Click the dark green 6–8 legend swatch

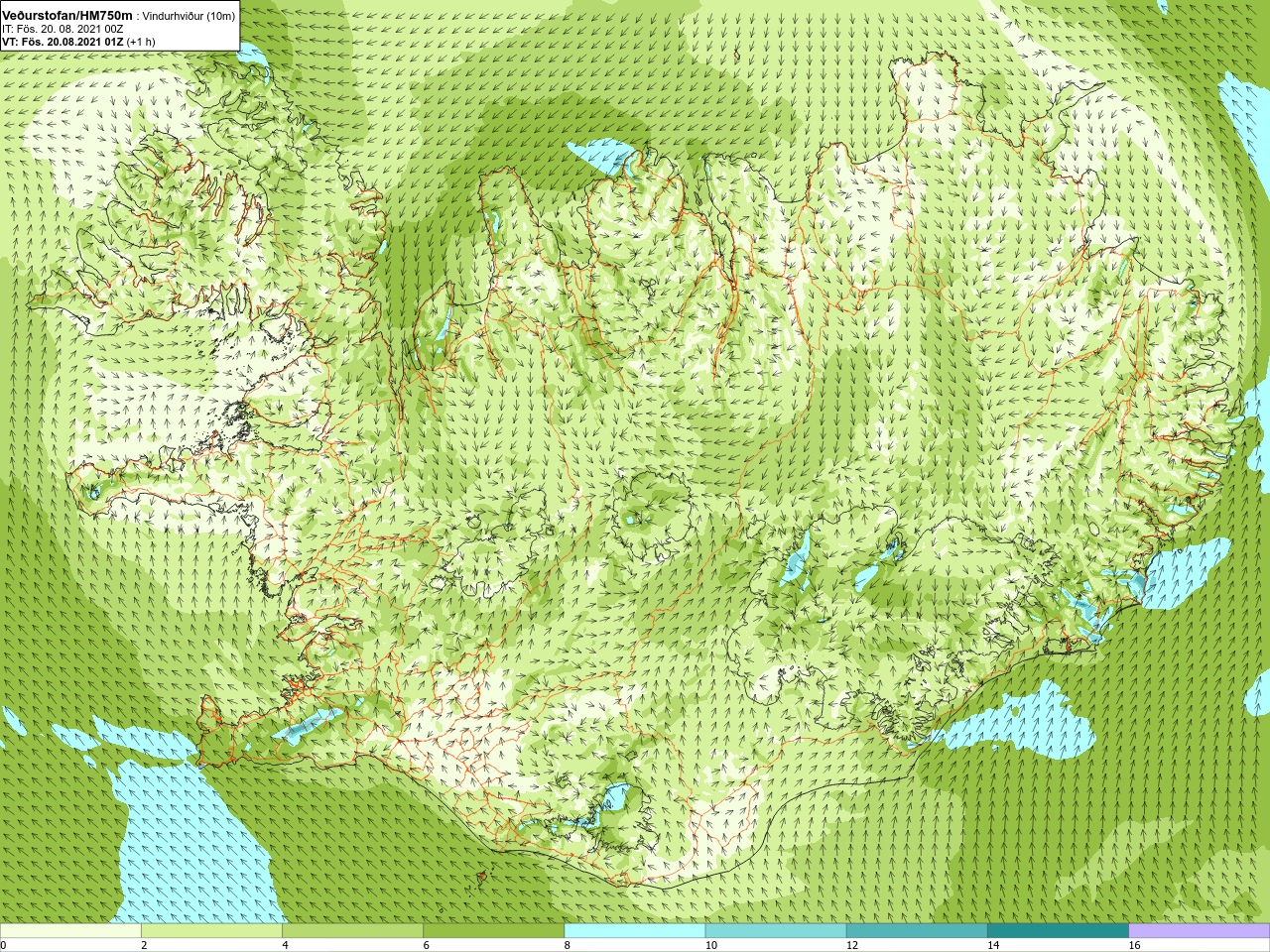click(x=493, y=931)
